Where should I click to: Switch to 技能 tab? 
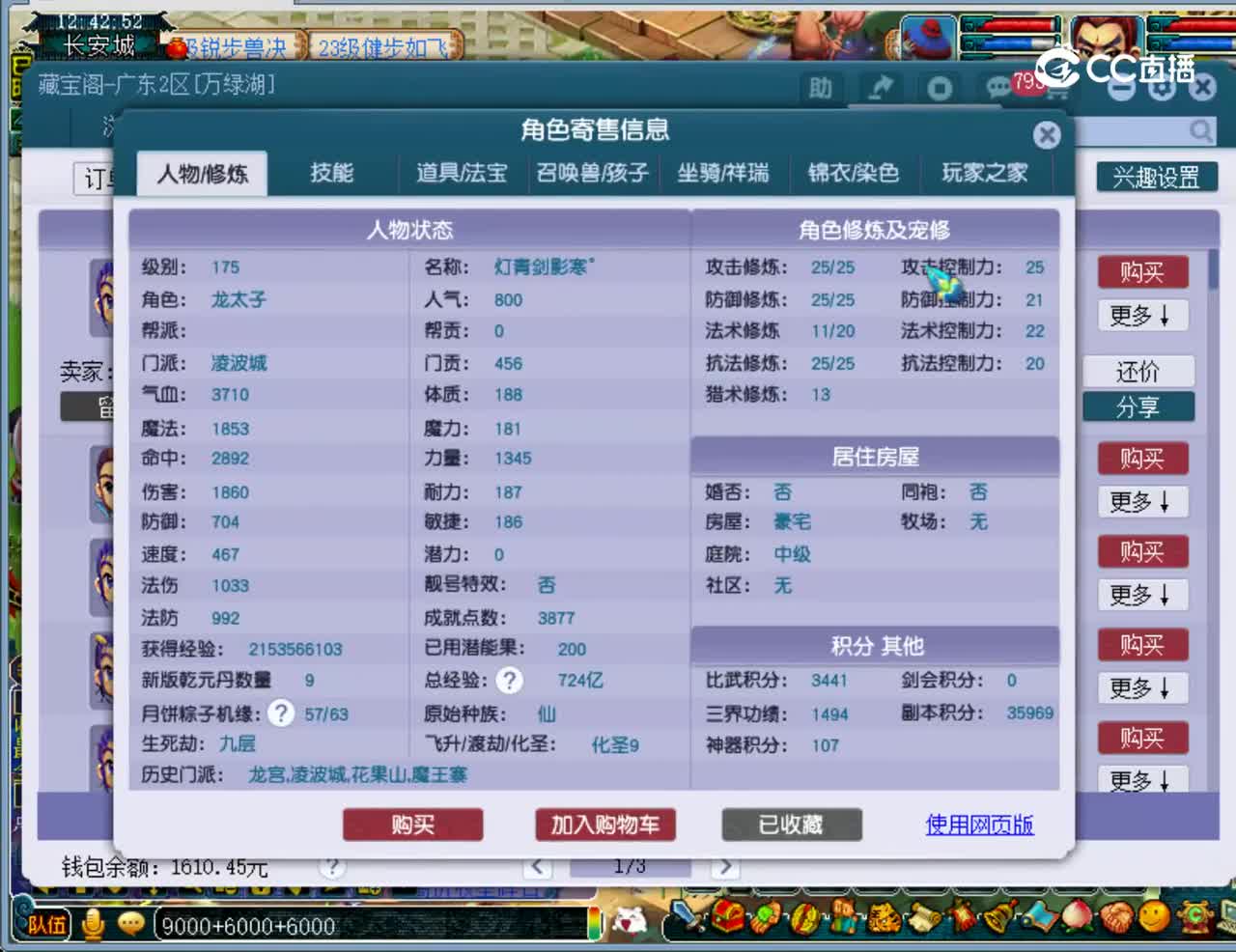point(331,173)
